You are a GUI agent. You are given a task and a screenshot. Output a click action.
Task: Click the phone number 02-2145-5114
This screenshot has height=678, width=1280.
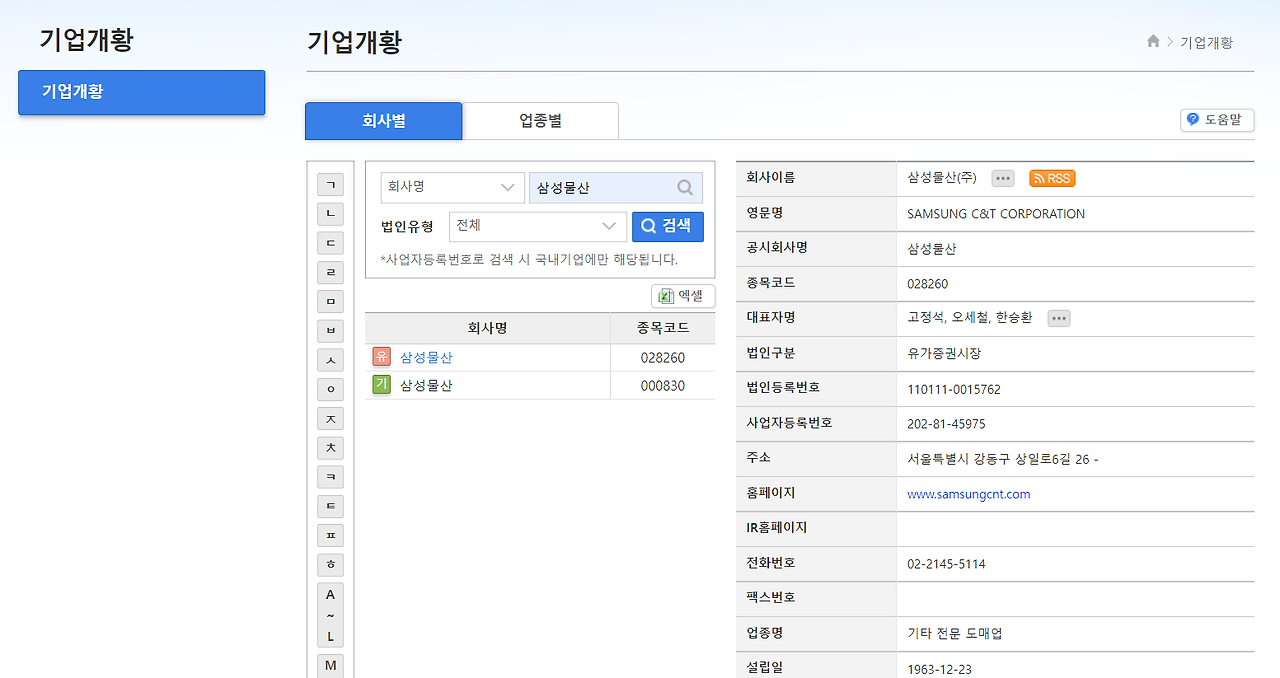pos(946,564)
